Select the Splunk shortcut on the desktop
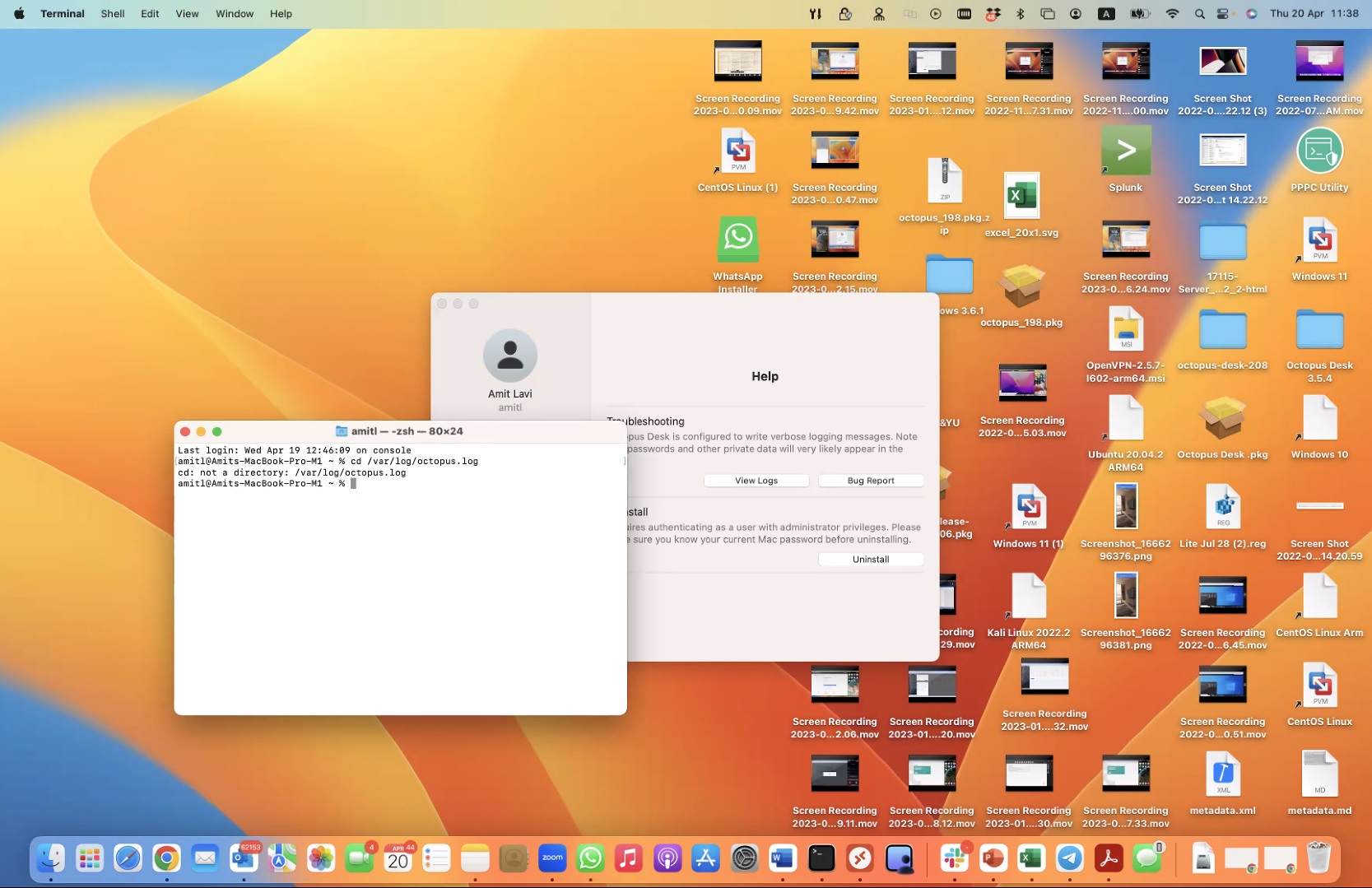 pyautogui.click(x=1126, y=151)
